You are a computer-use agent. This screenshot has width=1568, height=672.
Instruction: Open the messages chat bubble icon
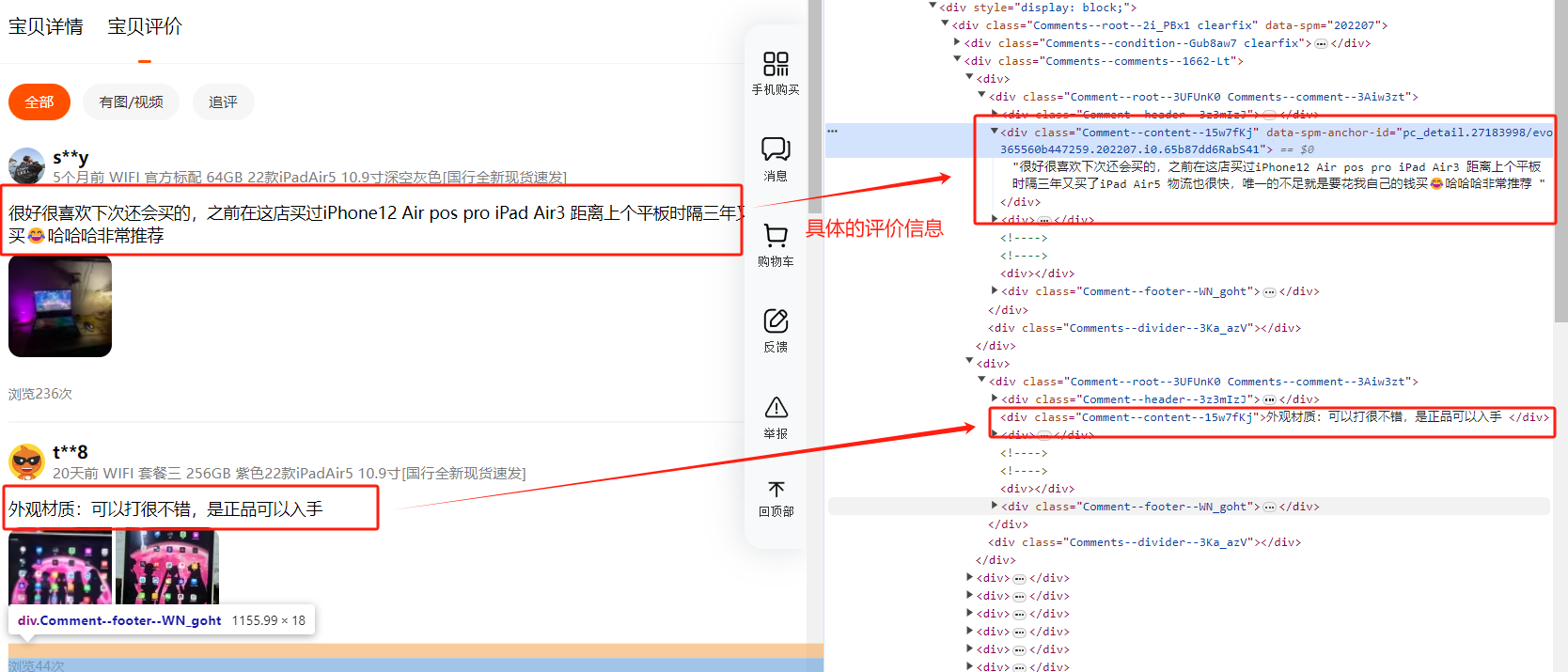coord(776,148)
